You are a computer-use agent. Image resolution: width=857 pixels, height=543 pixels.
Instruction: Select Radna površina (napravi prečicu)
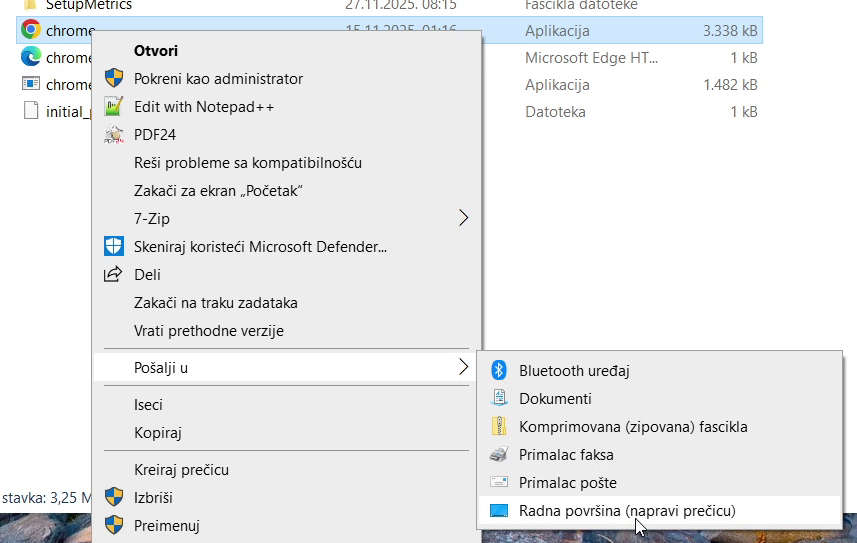point(626,510)
